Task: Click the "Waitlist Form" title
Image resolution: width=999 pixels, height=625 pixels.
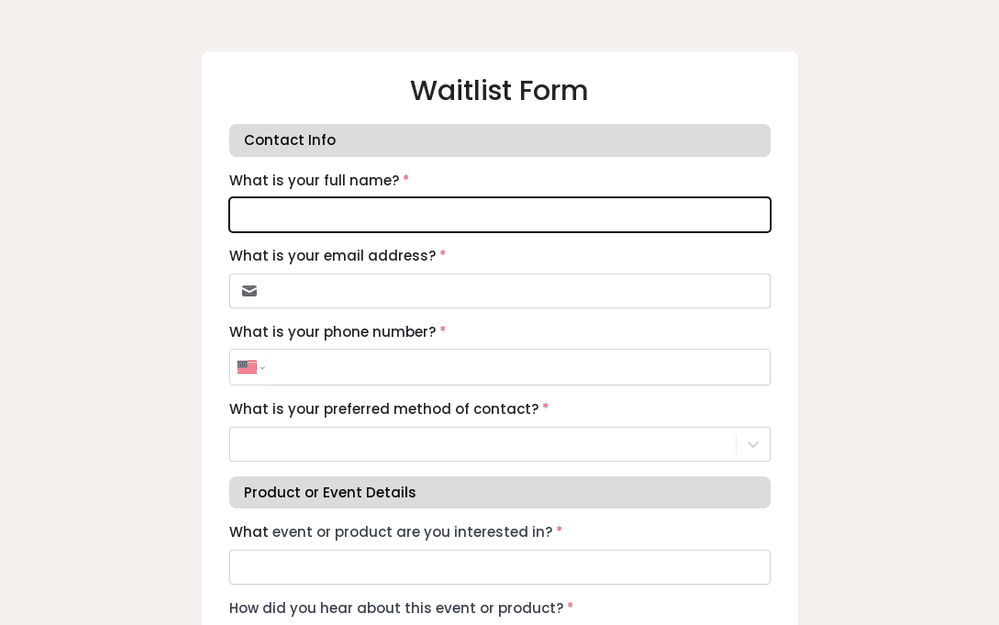Action: point(499,90)
